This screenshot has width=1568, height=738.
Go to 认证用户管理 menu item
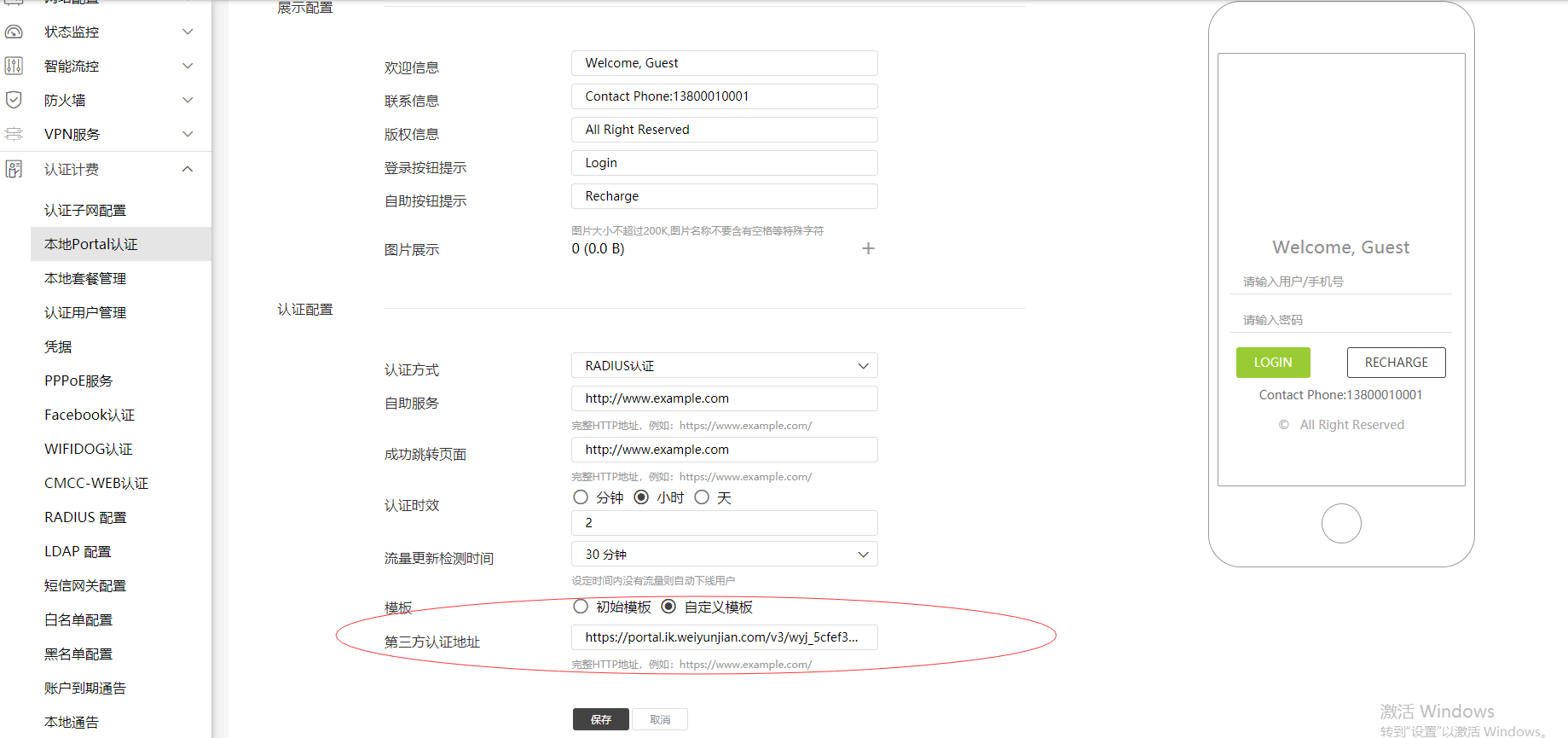pyautogui.click(x=85, y=312)
